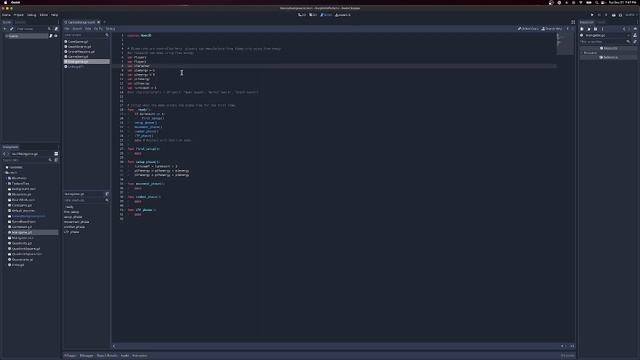Open fourth script in scripts list
Screen dimensions: 640x360
78,57
